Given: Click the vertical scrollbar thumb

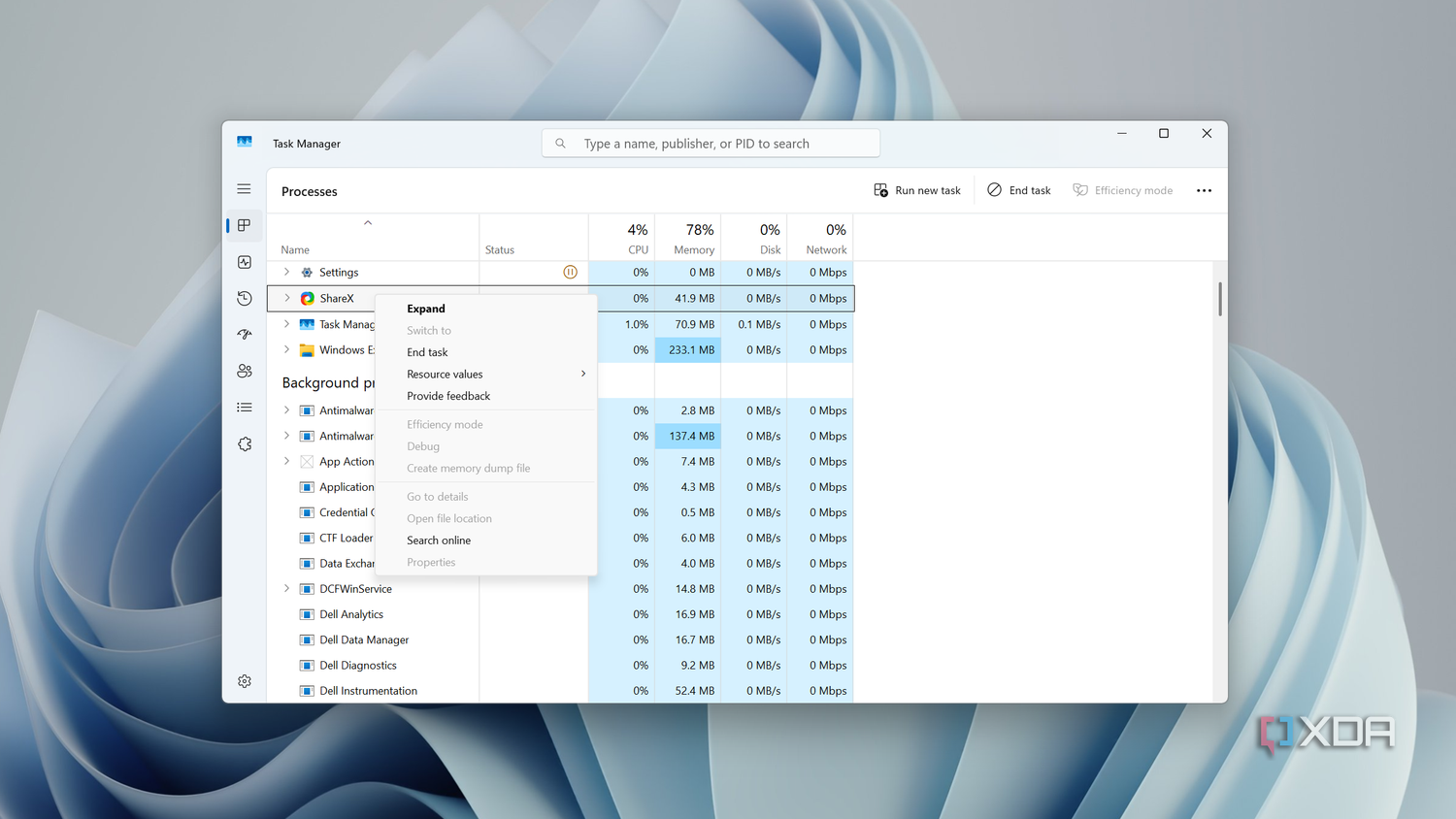Looking at the screenshot, I should [x=1220, y=299].
